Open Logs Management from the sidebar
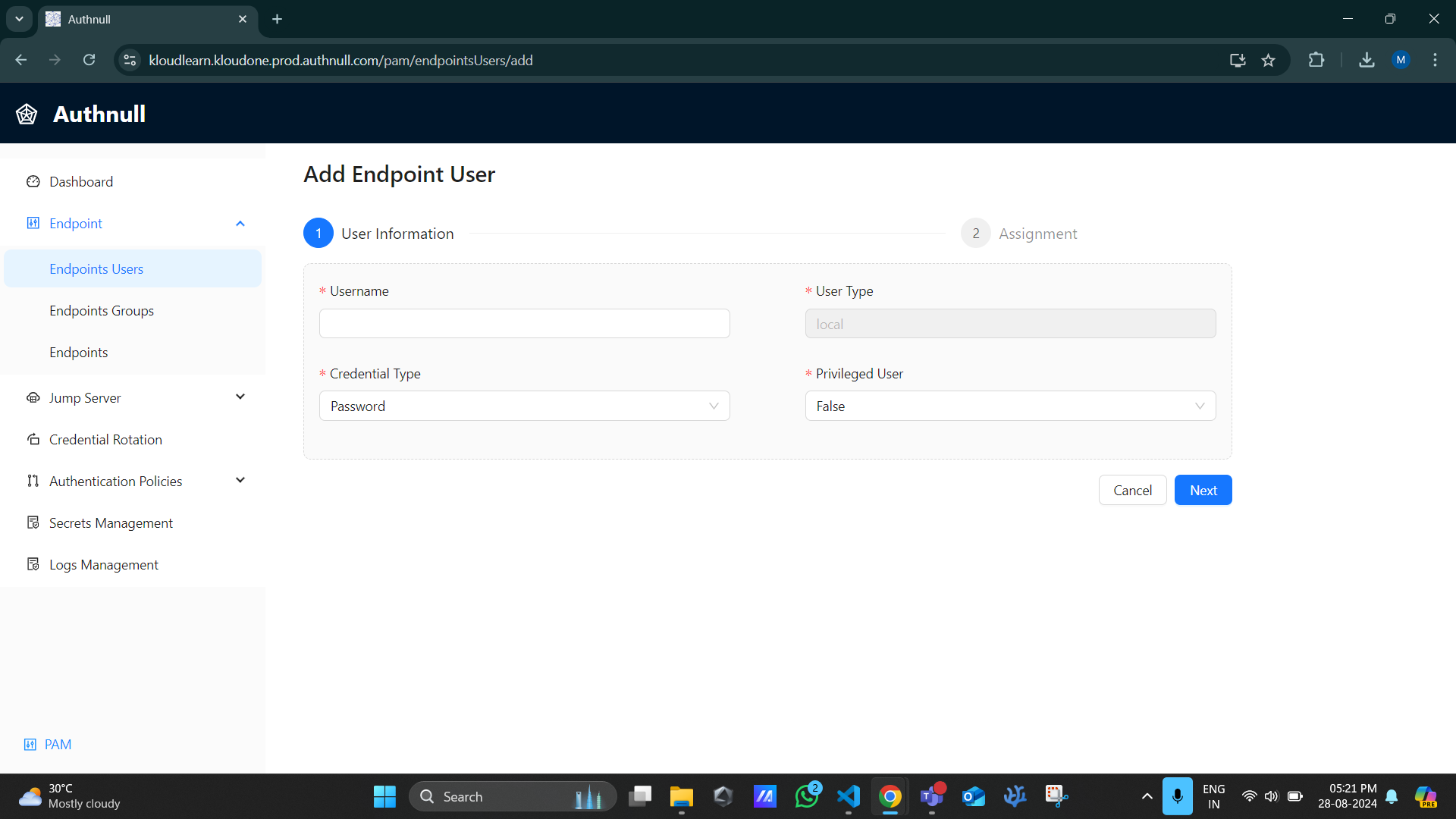1456x819 pixels. point(104,564)
